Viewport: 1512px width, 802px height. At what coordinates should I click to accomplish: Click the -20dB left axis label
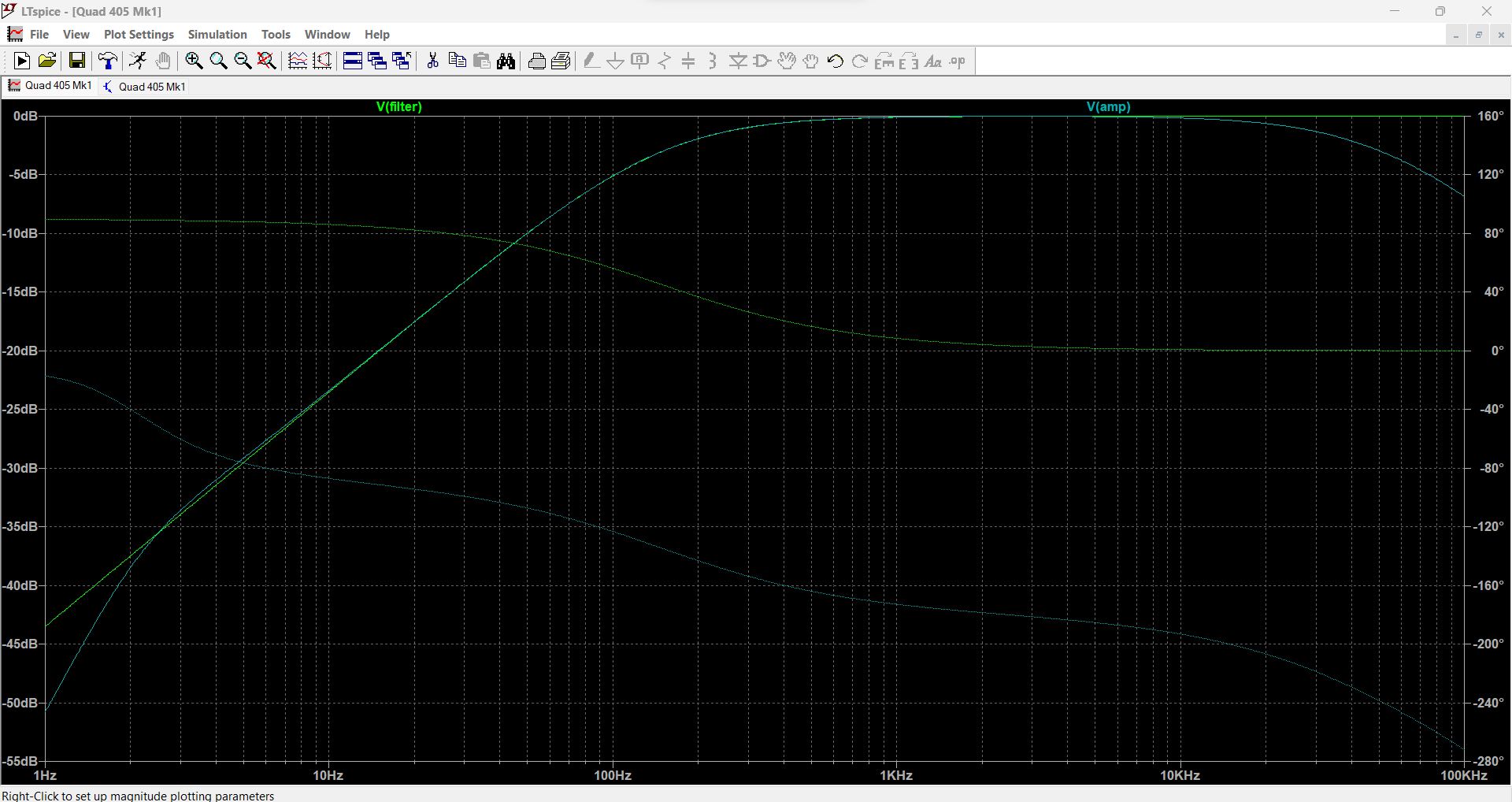click(20, 351)
